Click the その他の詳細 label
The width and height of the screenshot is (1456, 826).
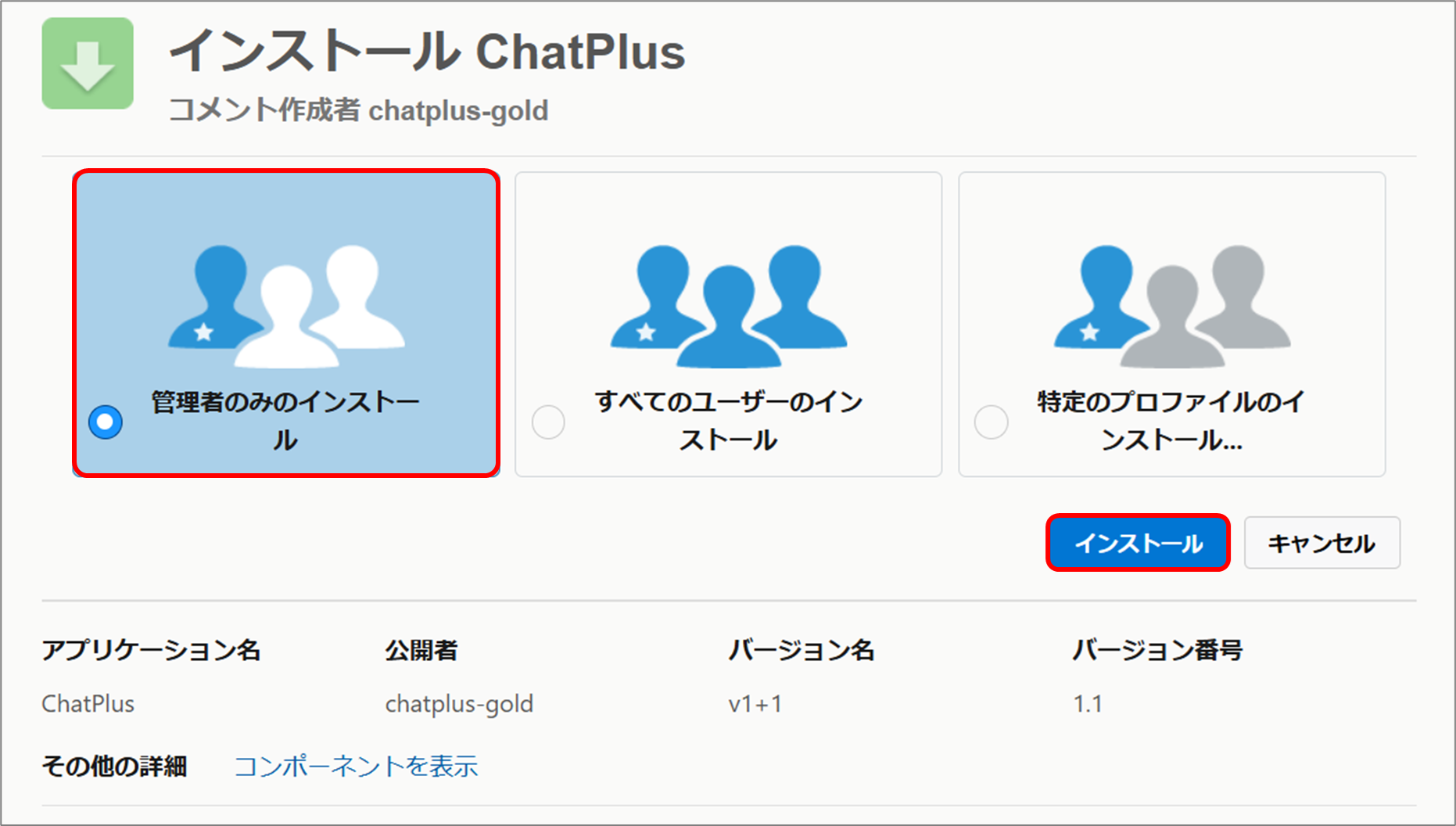[x=115, y=766]
